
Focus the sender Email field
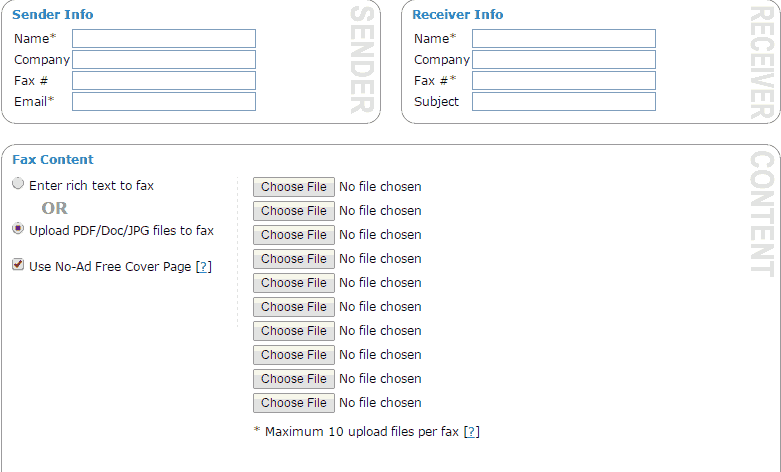pyautogui.click(x=164, y=102)
